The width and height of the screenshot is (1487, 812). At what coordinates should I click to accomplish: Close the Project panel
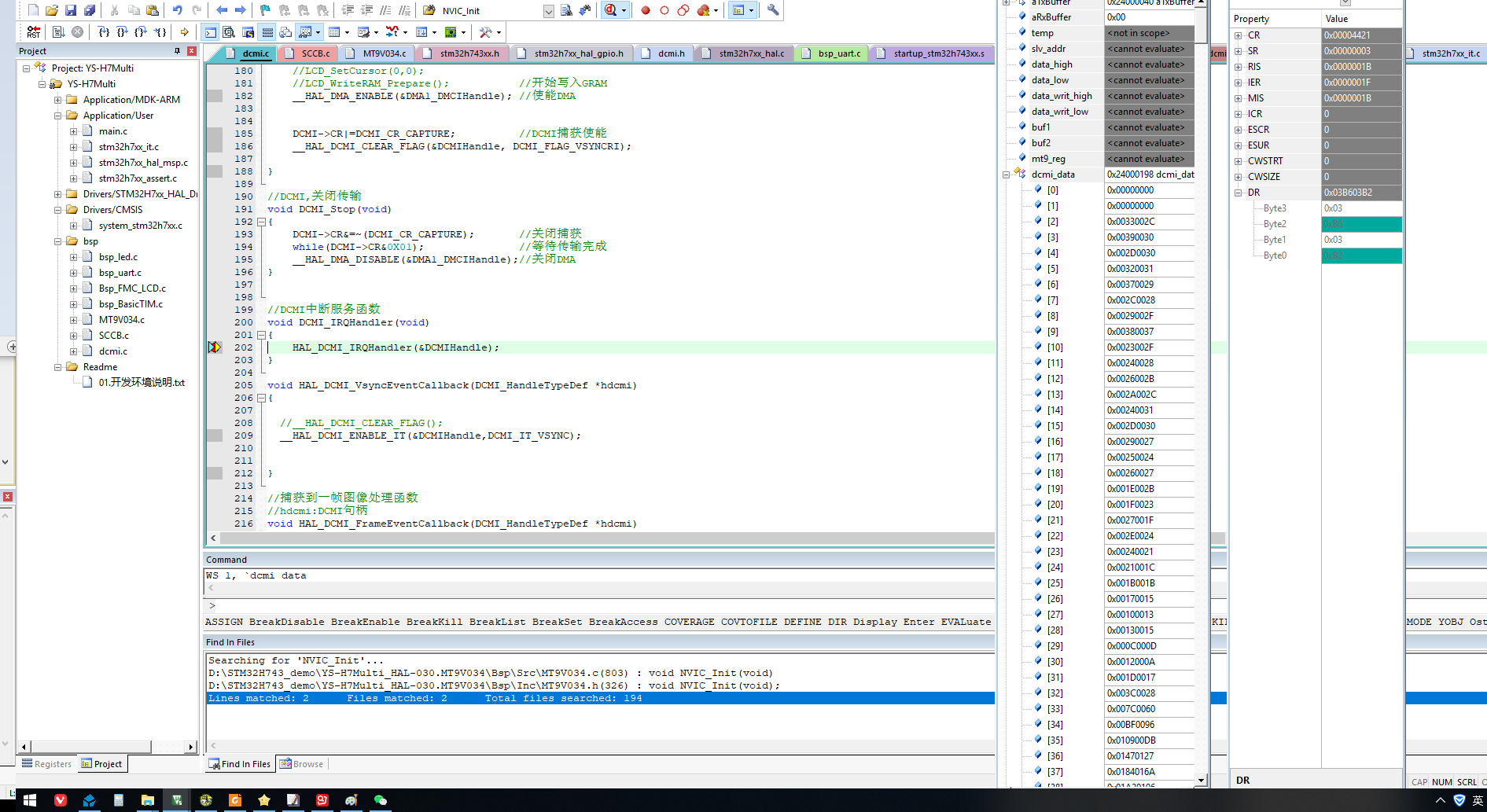pyautogui.click(x=192, y=51)
